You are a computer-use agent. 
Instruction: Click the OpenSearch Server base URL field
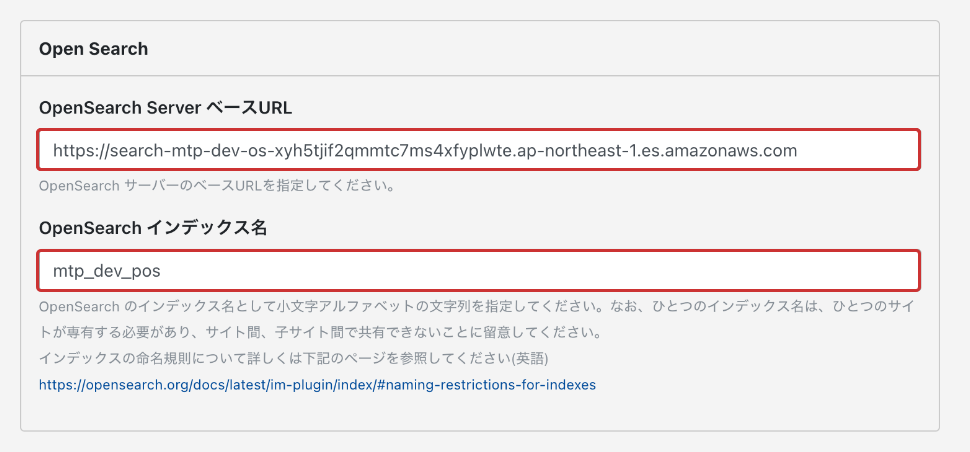[x=478, y=150]
